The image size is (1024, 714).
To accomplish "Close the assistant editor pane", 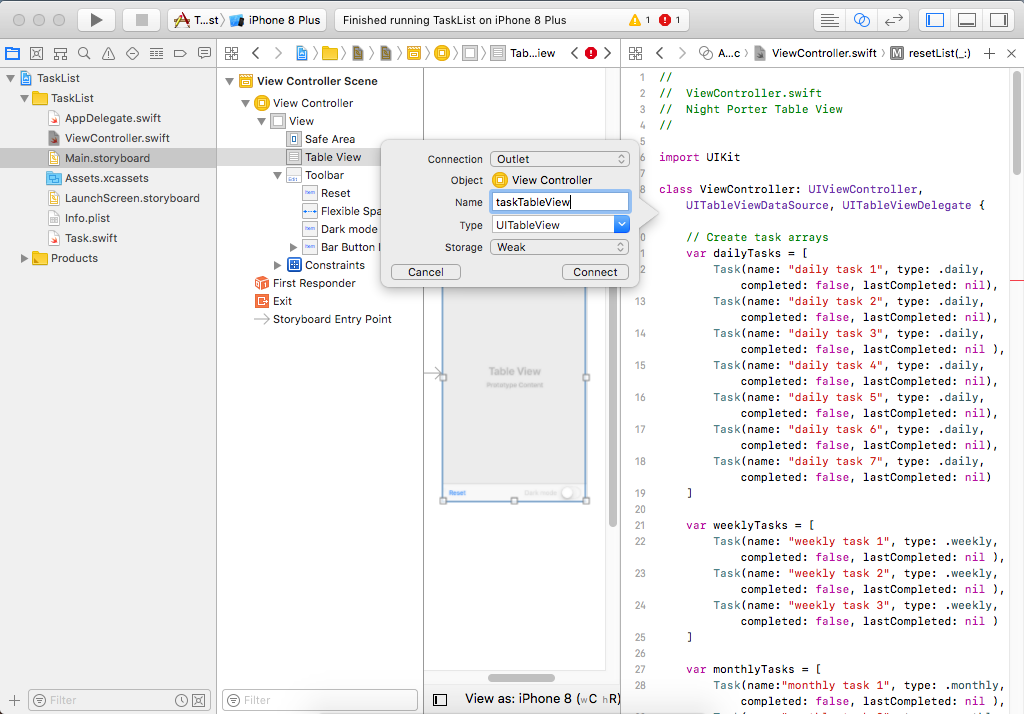I will tap(1012, 53).
